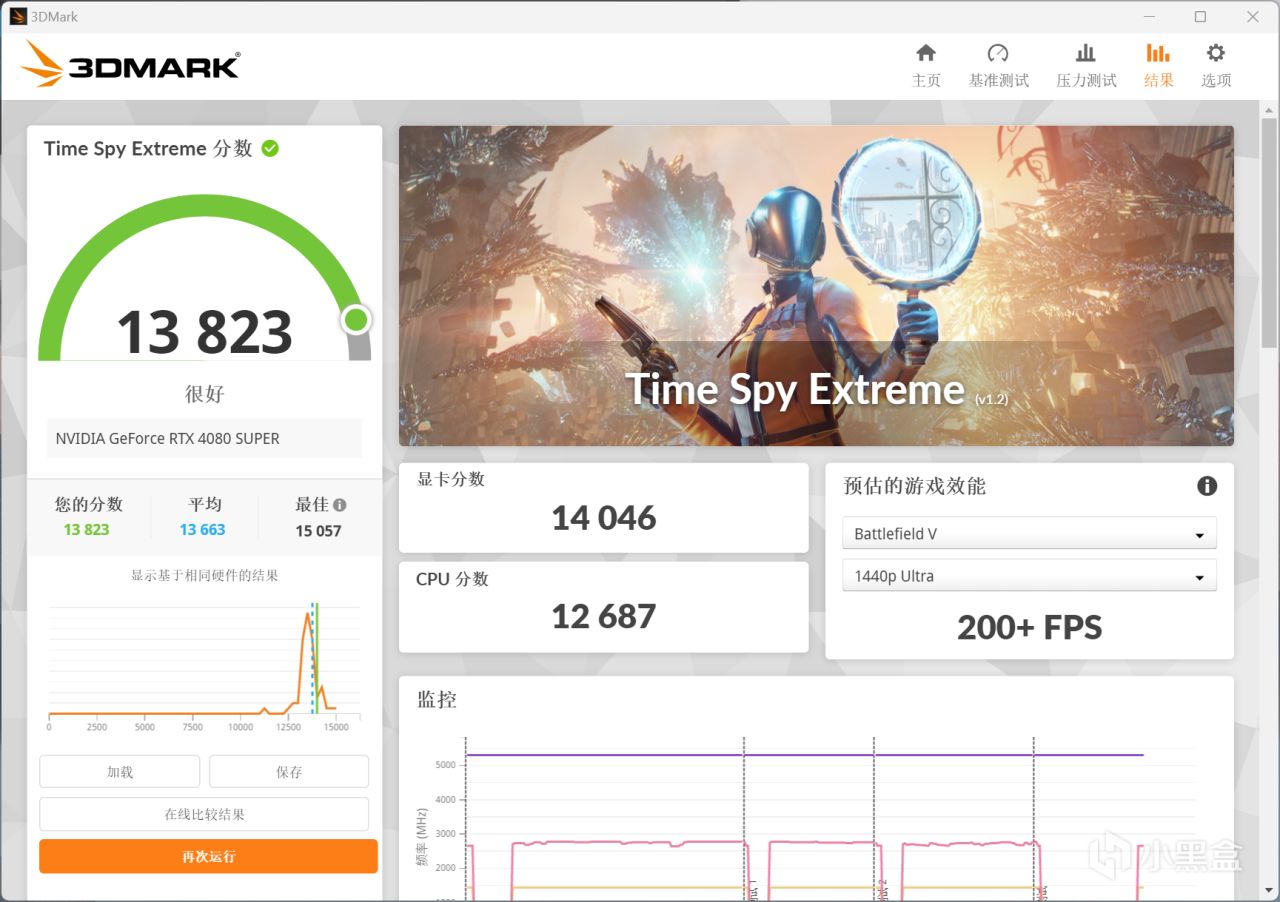Minimize the 3DMark window
Viewport: 1280px width, 902px height.
[1148, 16]
